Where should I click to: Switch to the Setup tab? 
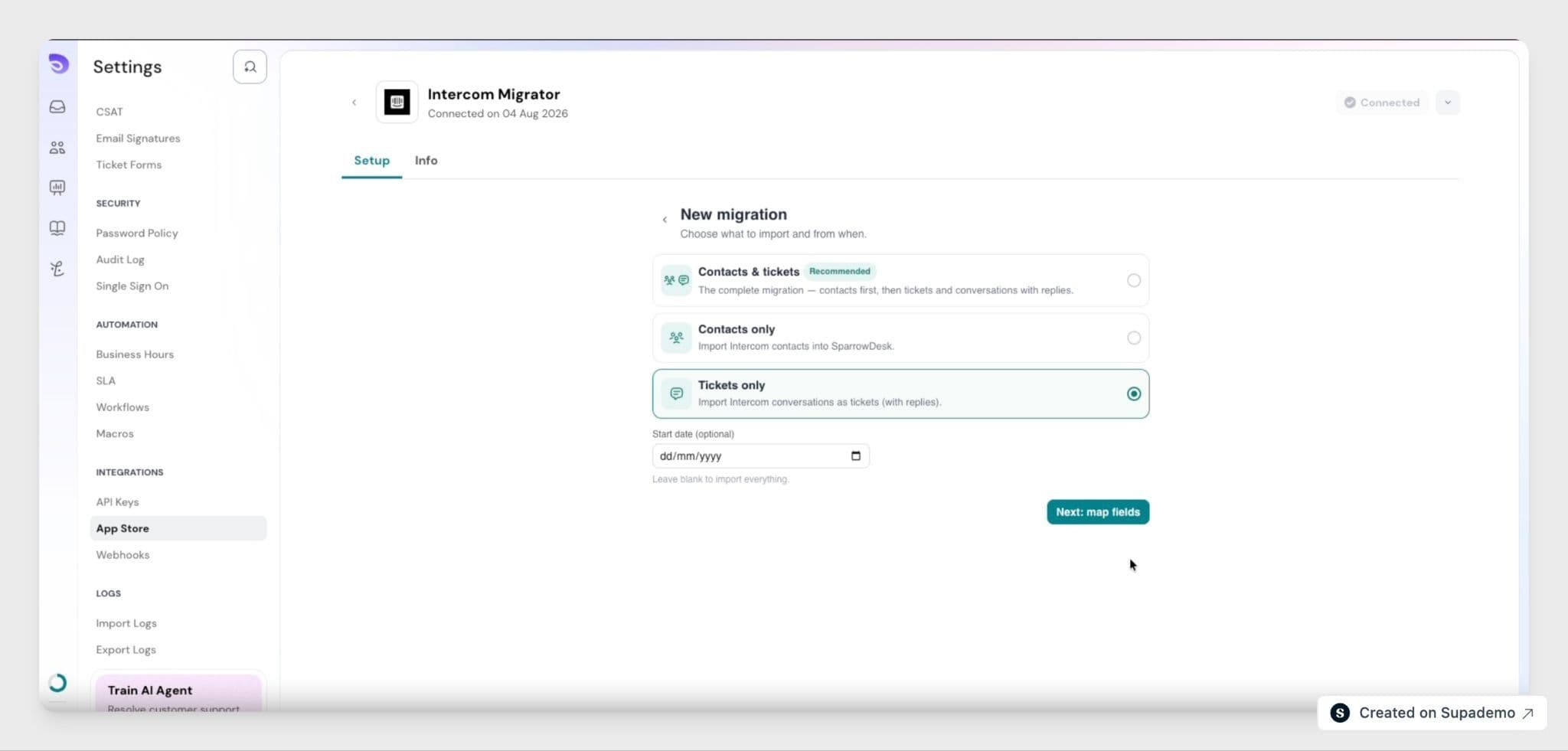click(x=371, y=161)
